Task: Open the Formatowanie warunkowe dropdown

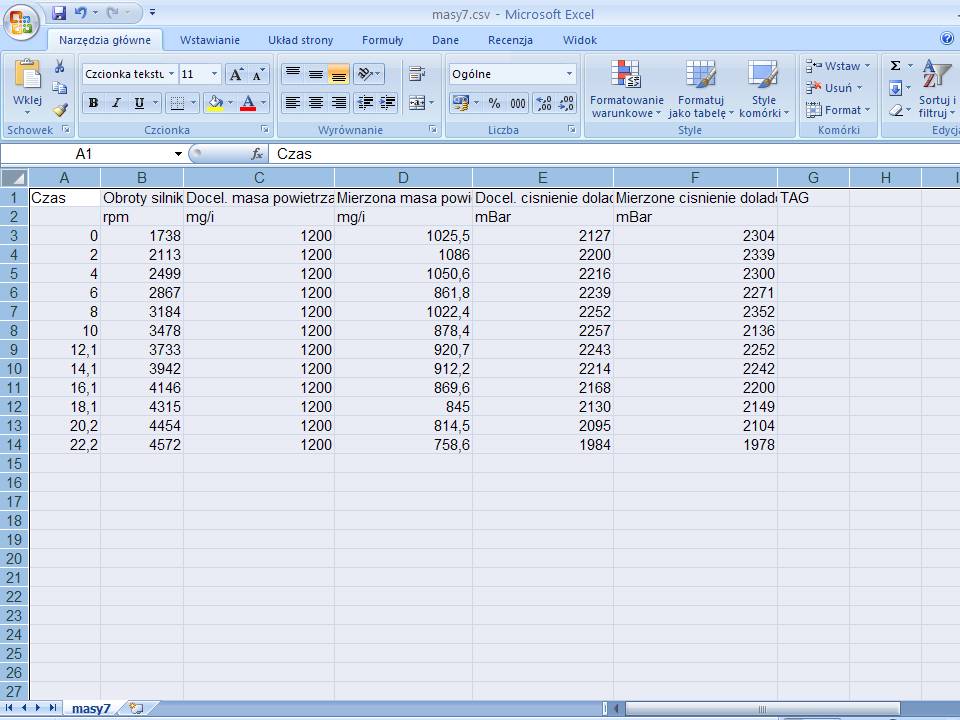Action: 626,89
